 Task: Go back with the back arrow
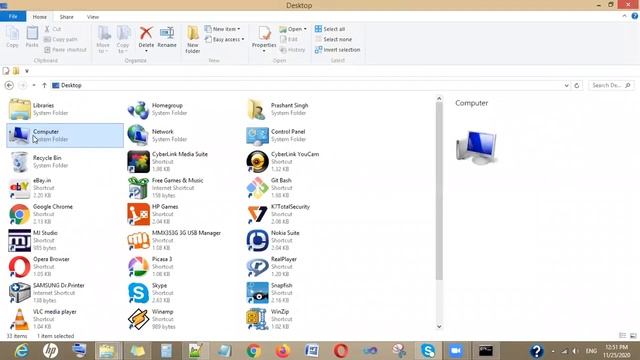click(9, 85)
